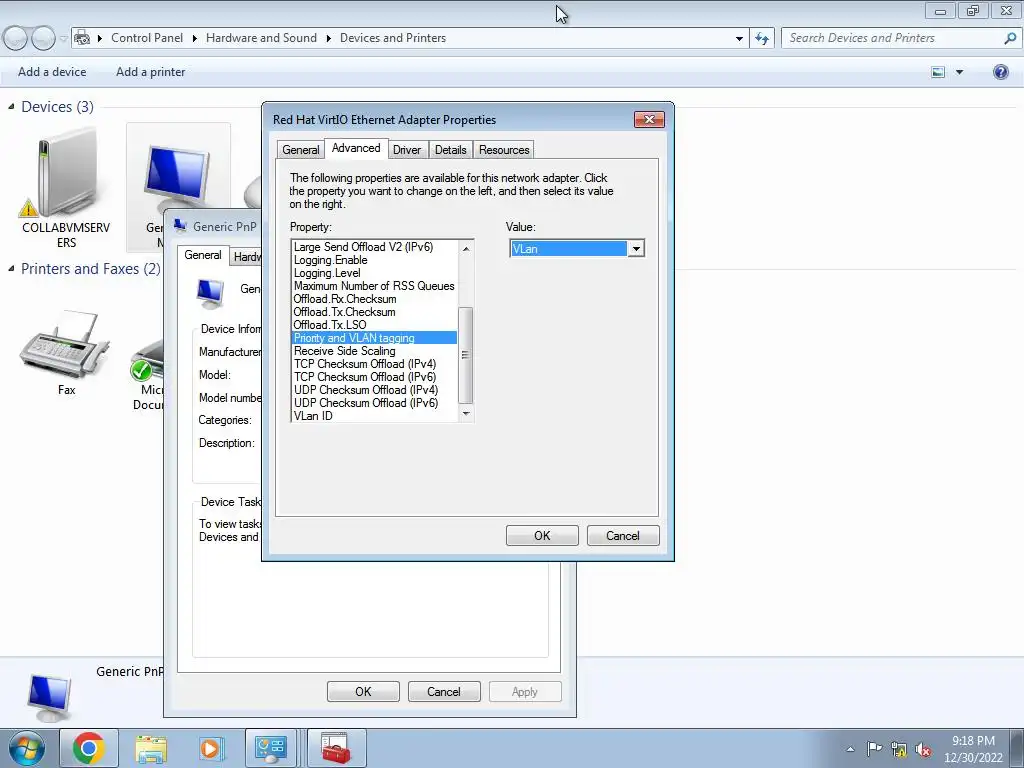
Task: Open the Driver tab
Action: point(407,150)
